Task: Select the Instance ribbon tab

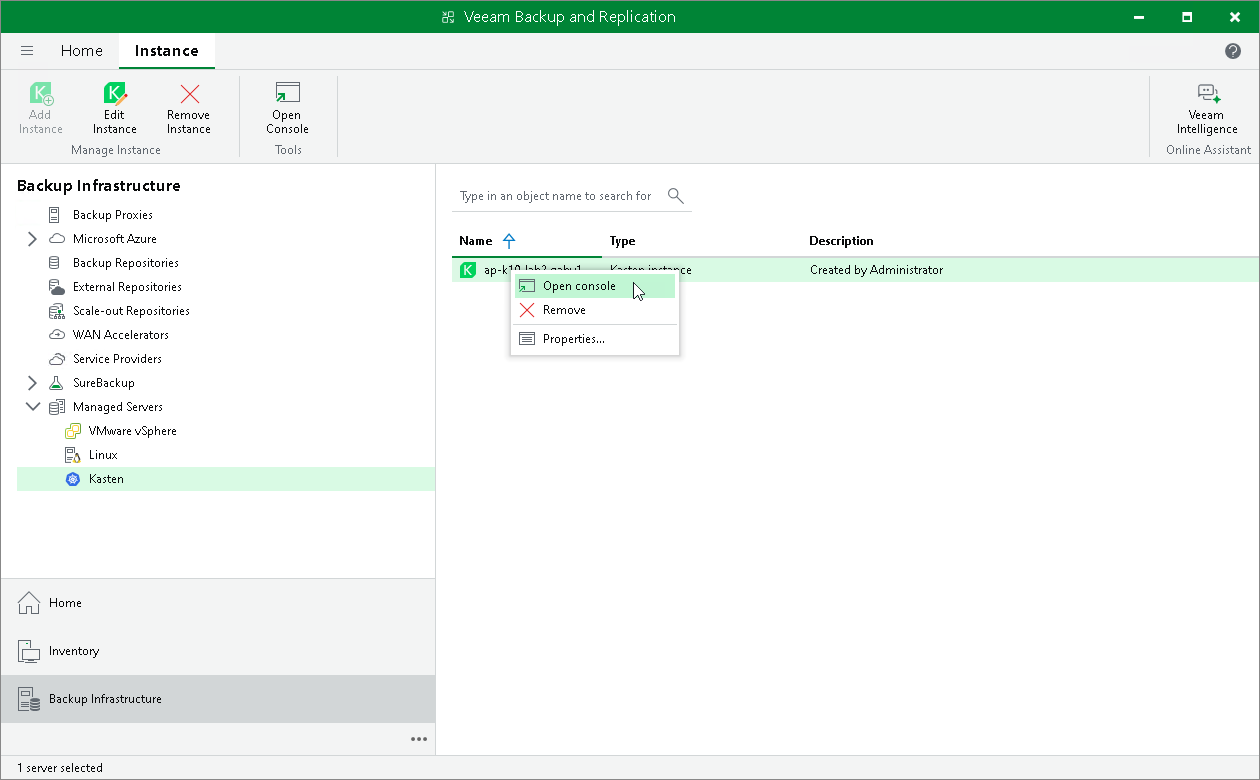Action: pos(167,51)
